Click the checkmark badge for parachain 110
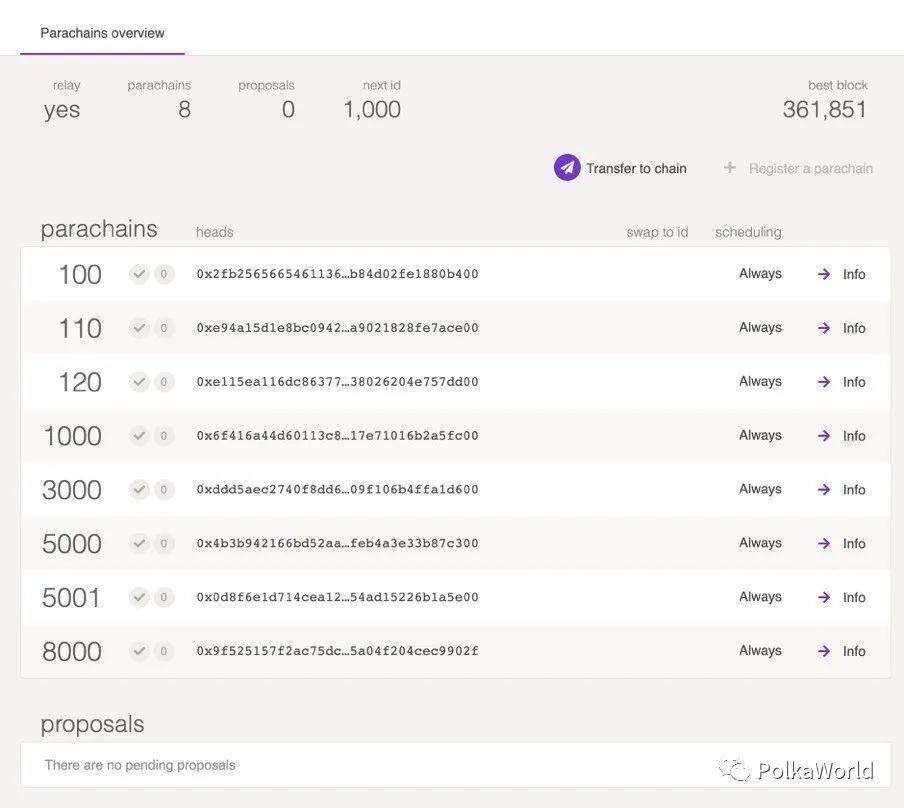 139,328
